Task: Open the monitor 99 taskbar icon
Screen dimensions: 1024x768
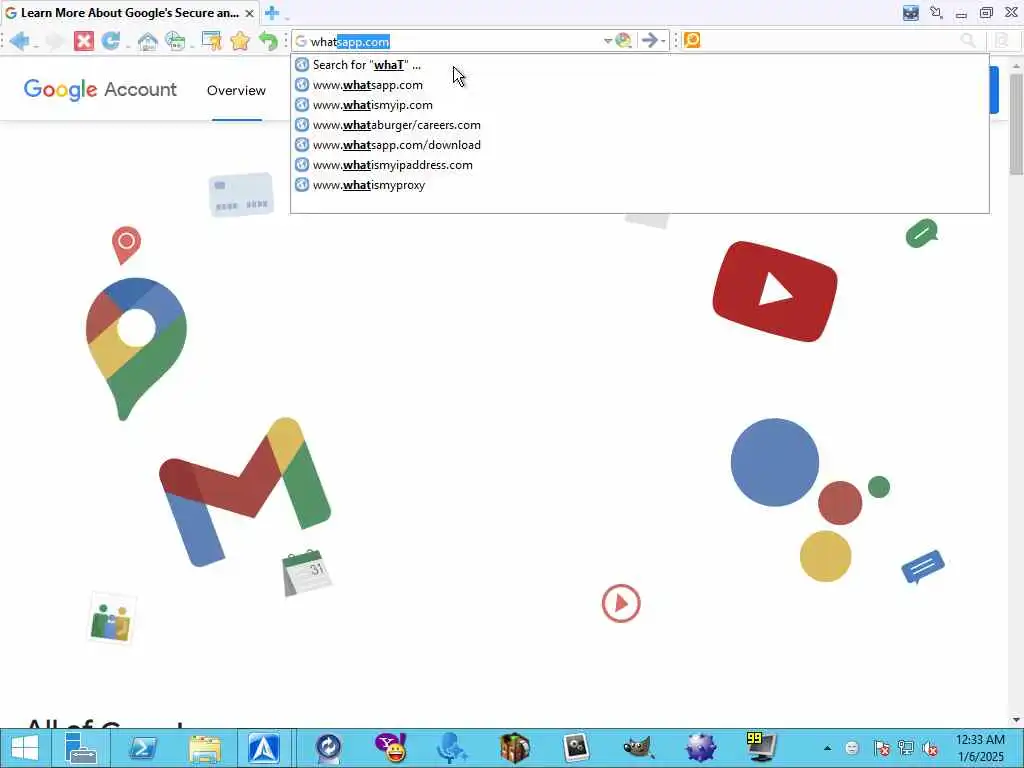Action: click(761, 748)
